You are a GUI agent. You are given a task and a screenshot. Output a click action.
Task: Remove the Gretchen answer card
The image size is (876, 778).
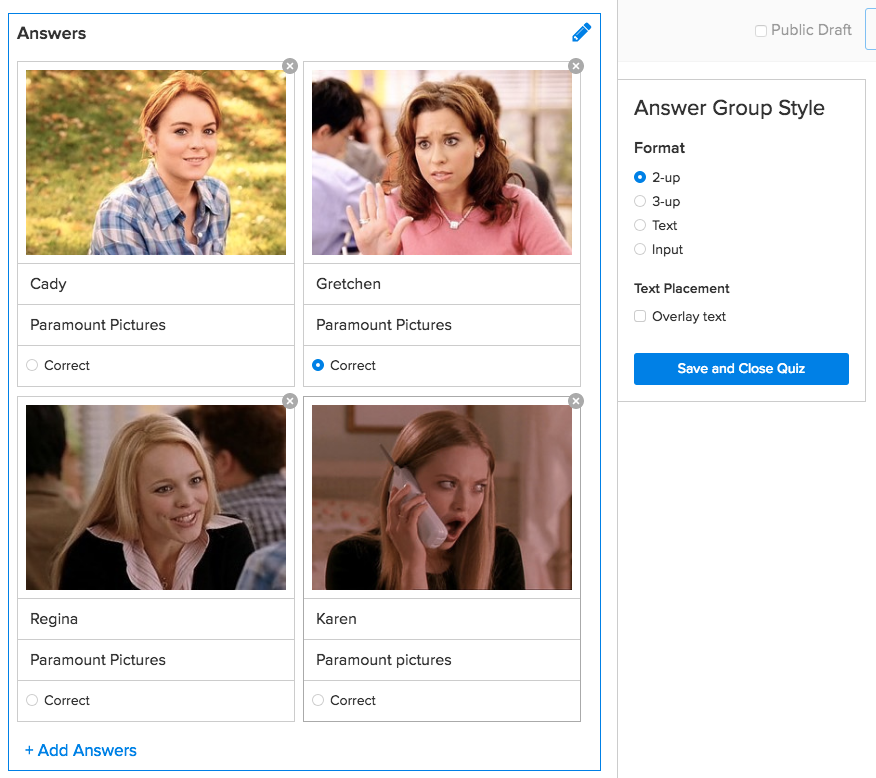point(575,66)
